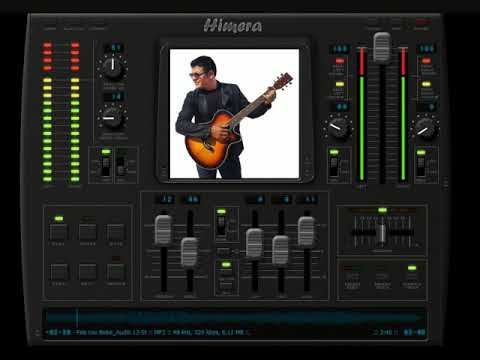Click the horizontal balance slider in right panel
480x360 pixels.
coord(382,232)
